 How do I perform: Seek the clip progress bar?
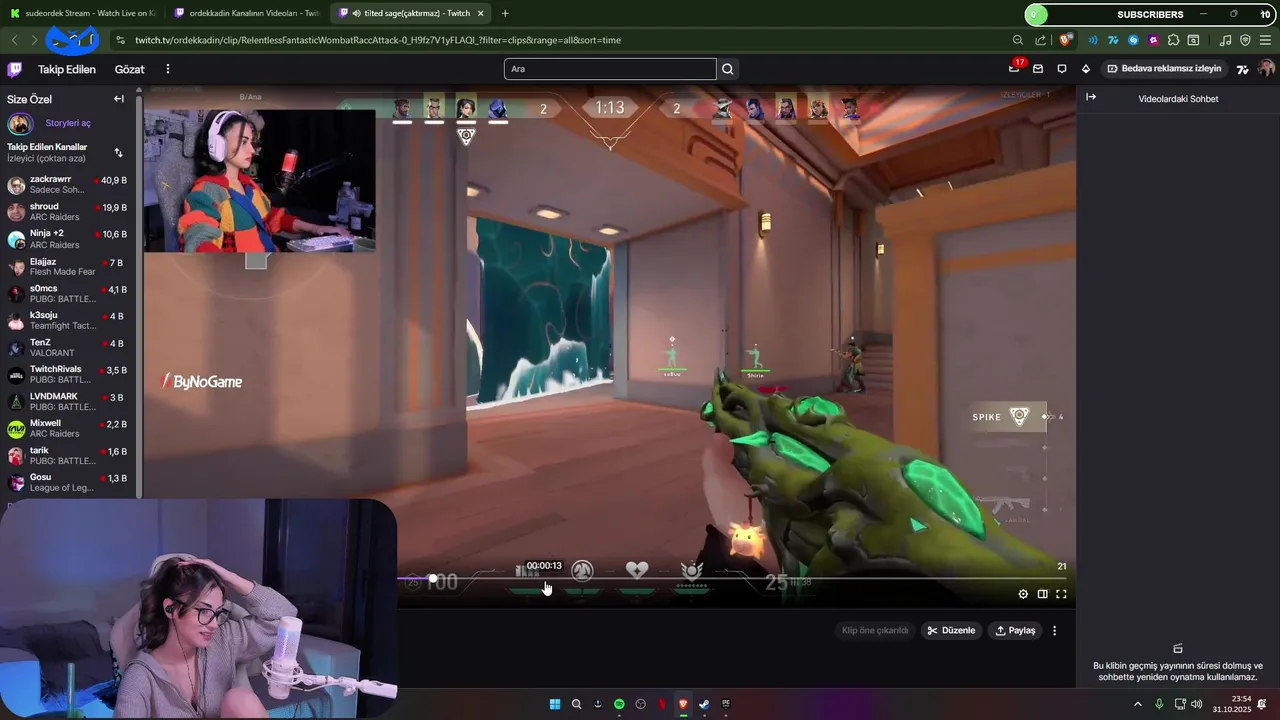pos(734,578)
